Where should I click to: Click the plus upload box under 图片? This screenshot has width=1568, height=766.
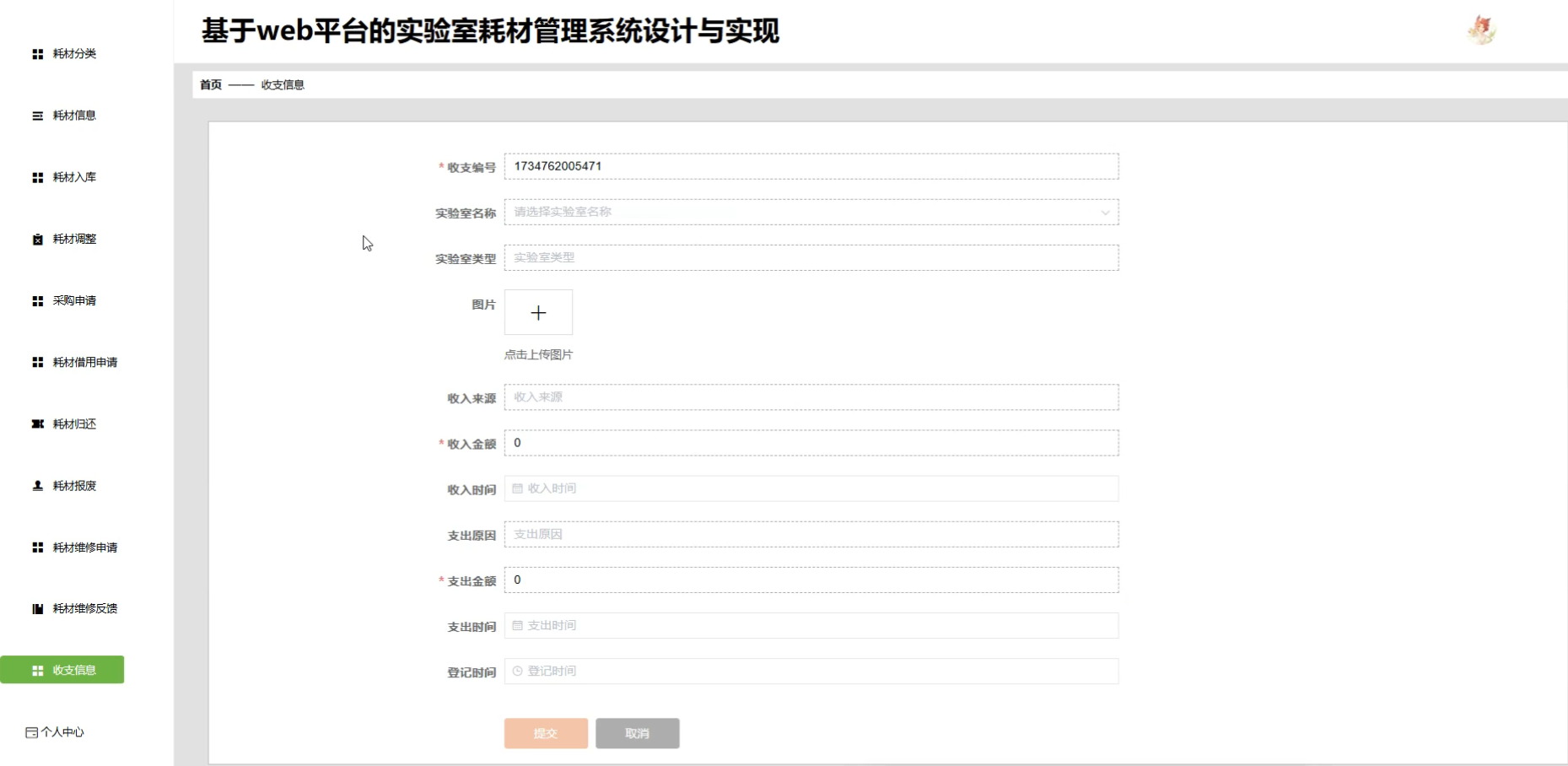[538, 312]
